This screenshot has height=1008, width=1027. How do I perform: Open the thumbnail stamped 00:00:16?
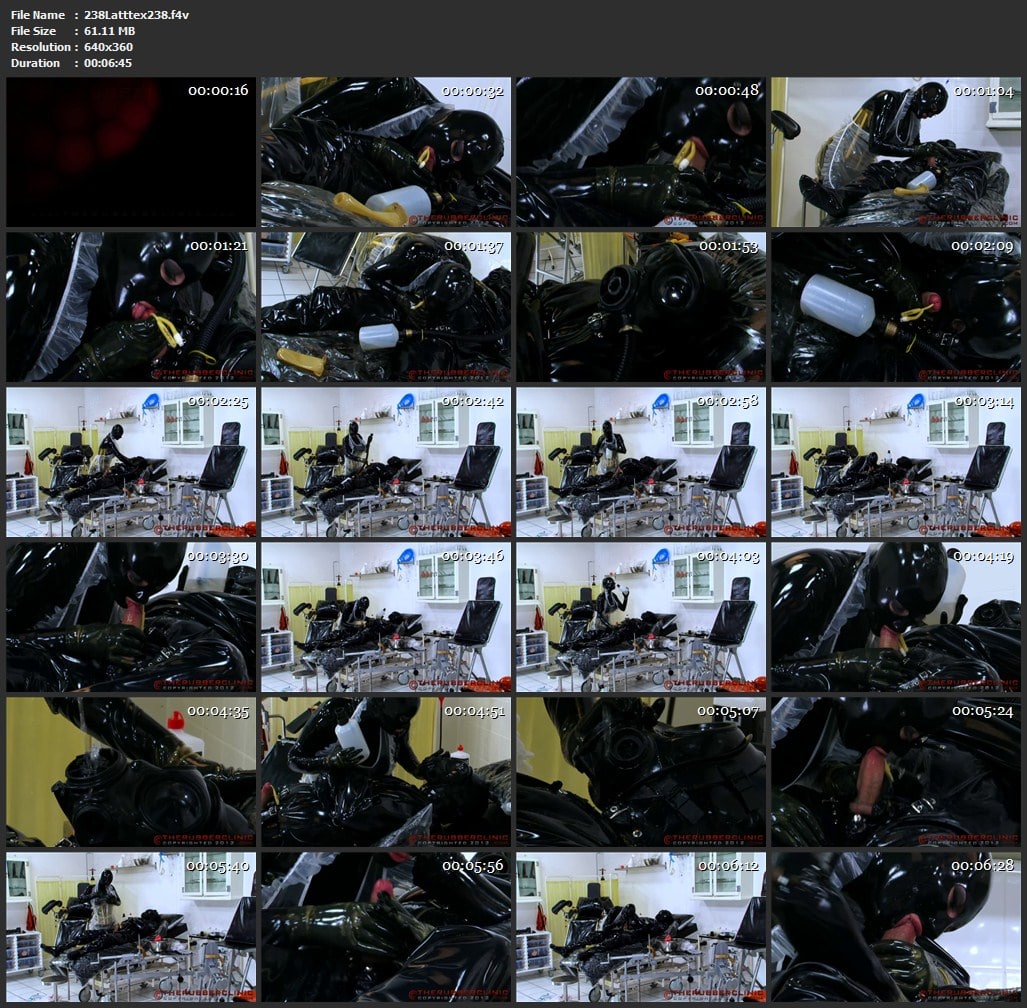coord(131,152)
